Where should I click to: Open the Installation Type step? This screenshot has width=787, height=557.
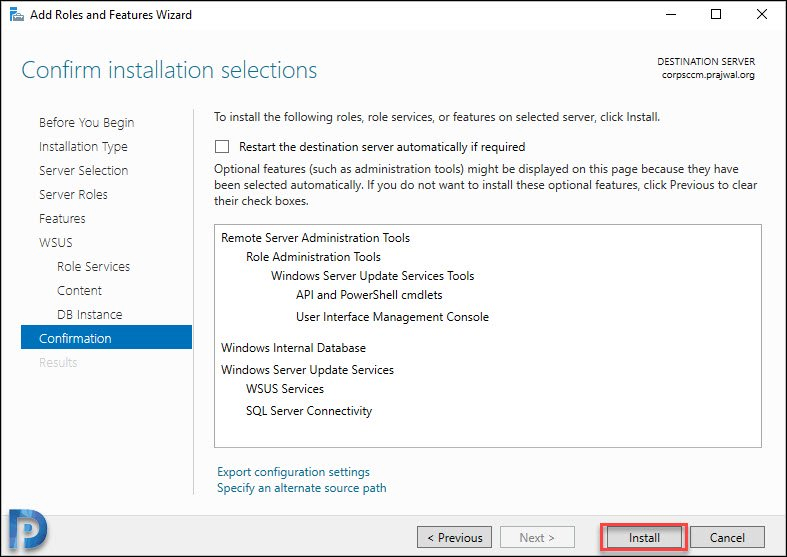(83, 147)
